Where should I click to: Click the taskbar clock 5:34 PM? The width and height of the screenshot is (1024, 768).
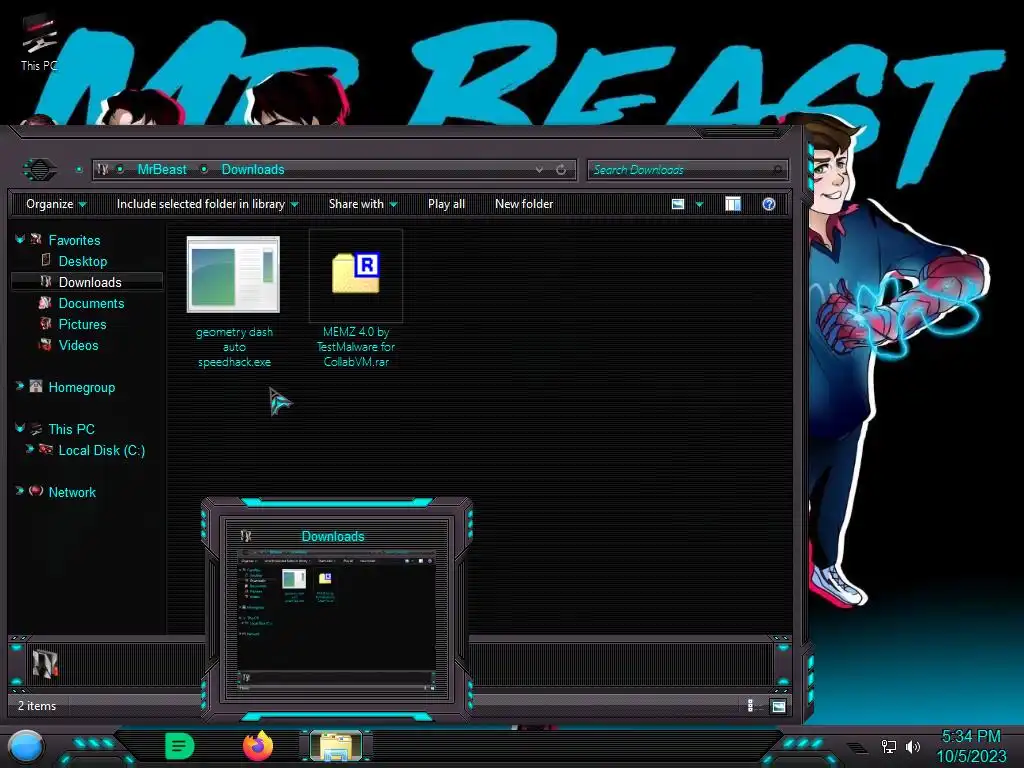click(x=971, y=737)
